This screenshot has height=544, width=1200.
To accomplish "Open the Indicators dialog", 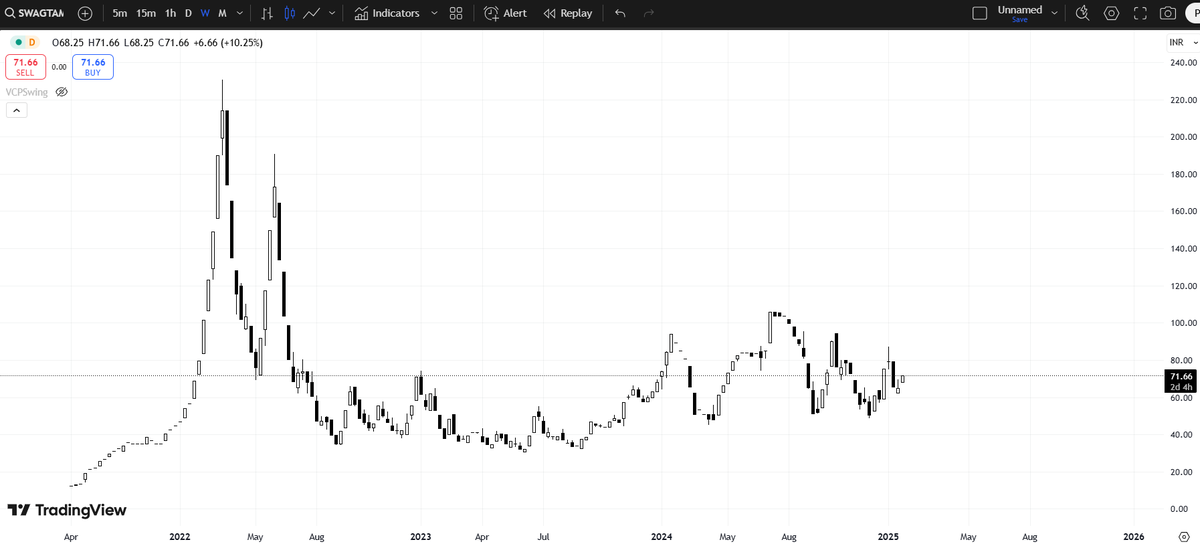I will point(387,13).
